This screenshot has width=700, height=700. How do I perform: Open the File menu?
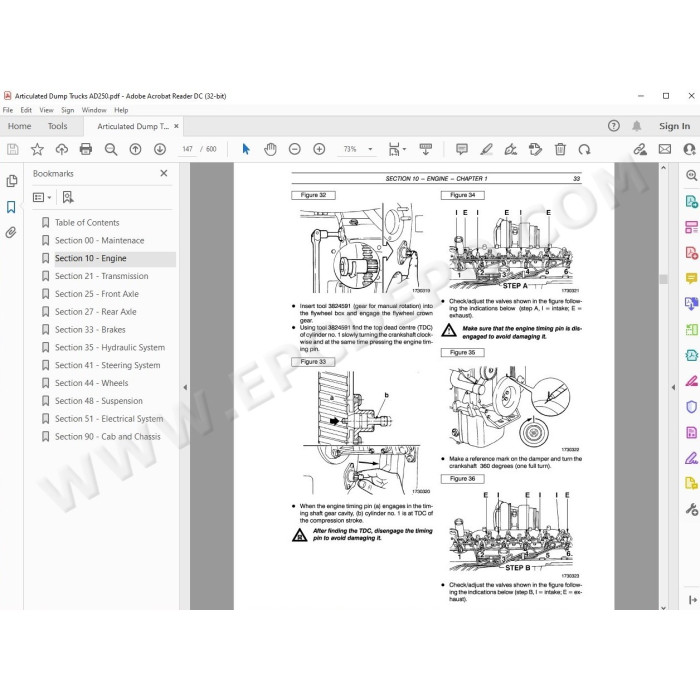point(8,110)
